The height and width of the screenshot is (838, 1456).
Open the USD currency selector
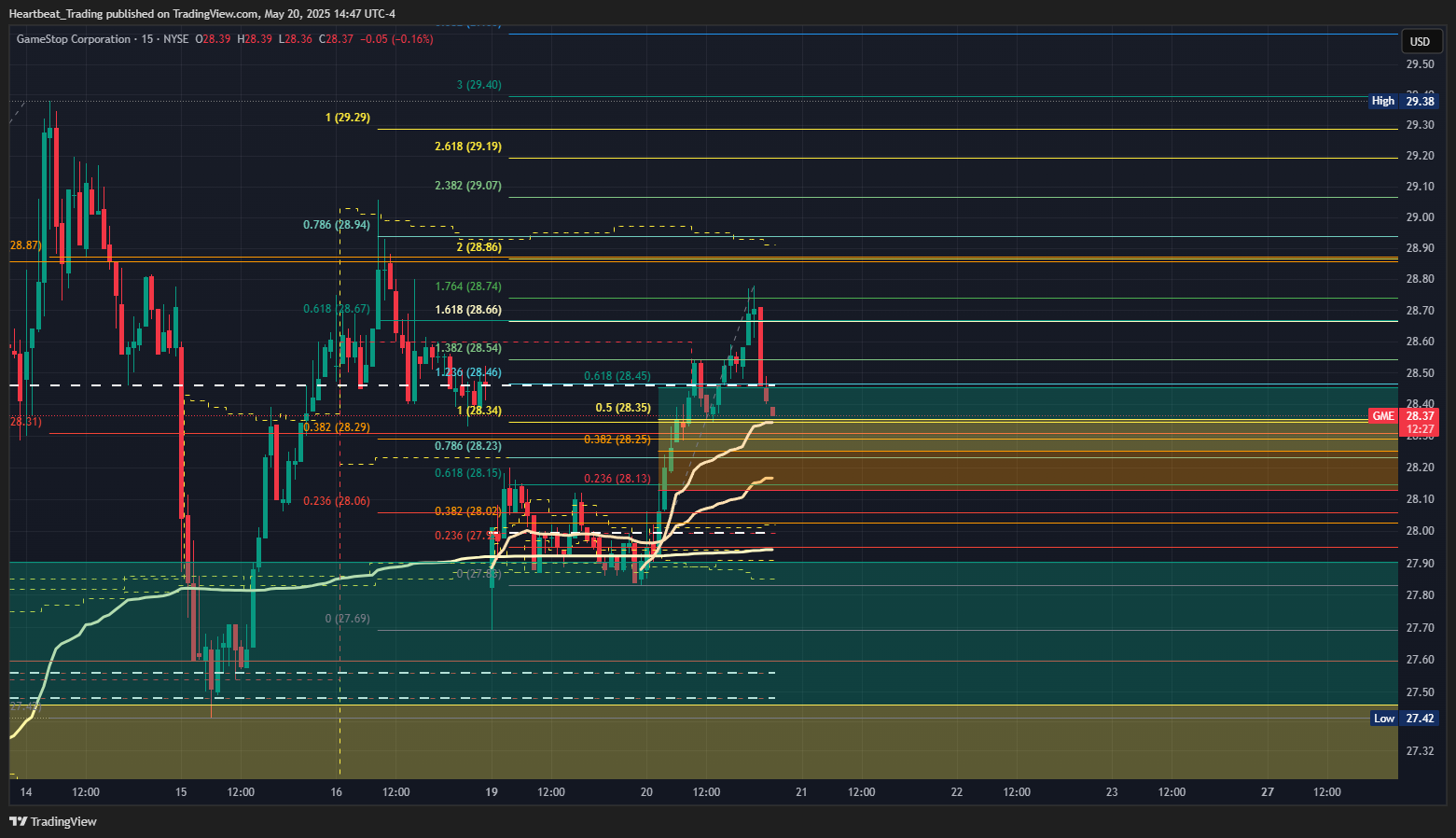pyautogui.click(x=1420, y=41)
